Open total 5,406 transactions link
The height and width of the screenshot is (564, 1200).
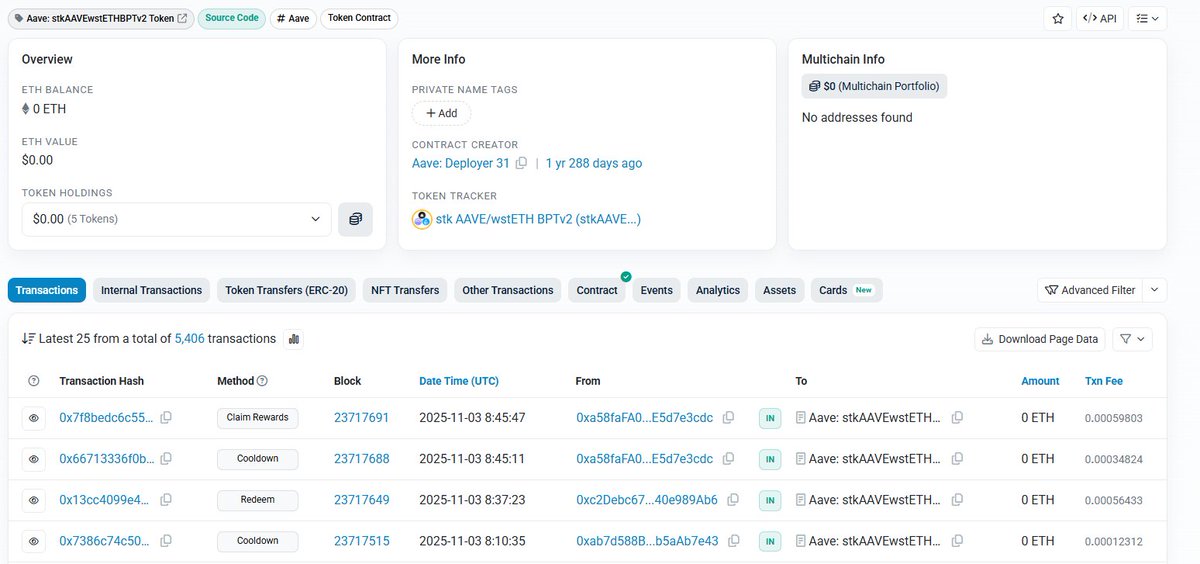coord(189,339)
